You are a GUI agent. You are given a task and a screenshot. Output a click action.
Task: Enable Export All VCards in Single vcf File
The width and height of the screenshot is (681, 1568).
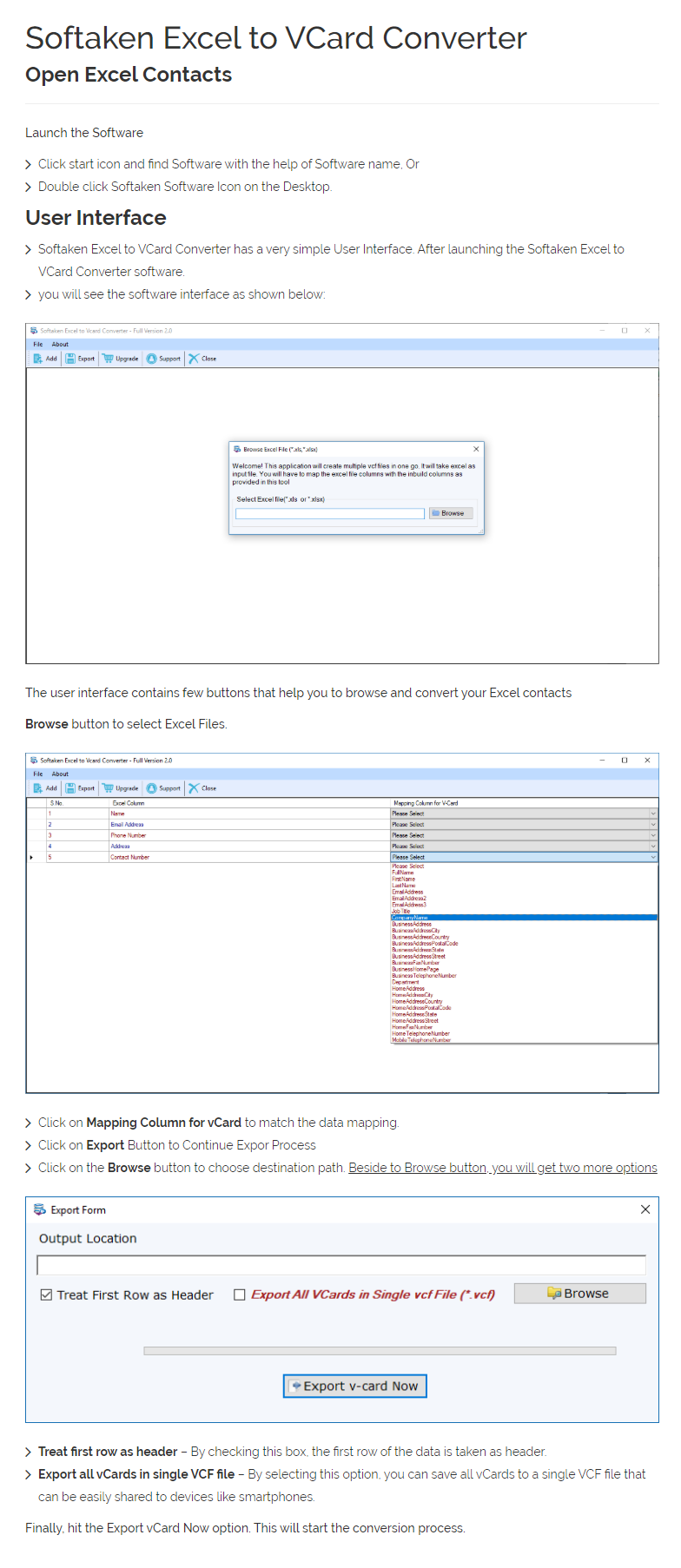coord(240,1295)
